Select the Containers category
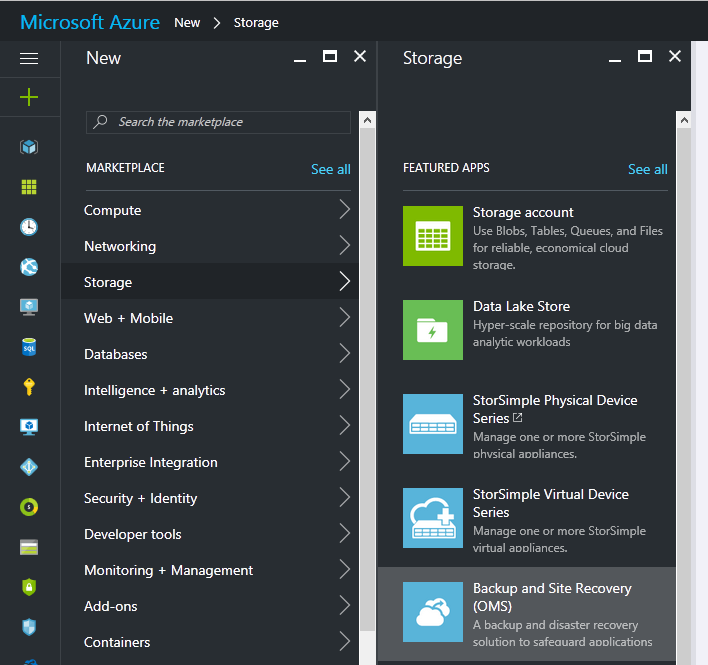 (210, 642)
